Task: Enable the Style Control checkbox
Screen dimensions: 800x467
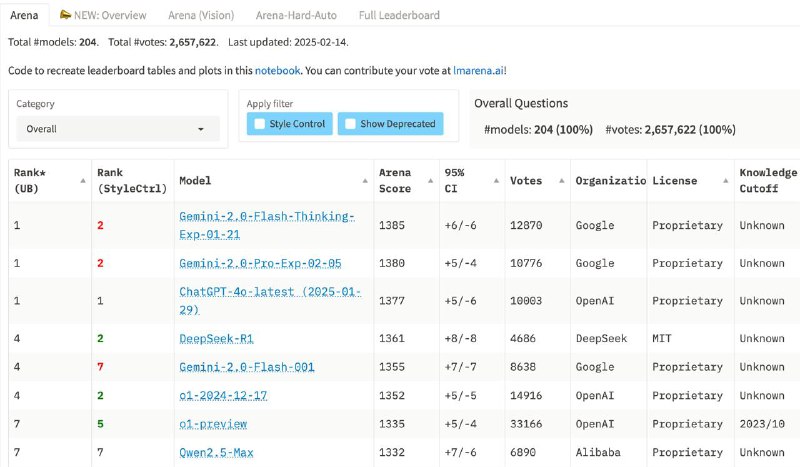Action: [260, 124]
